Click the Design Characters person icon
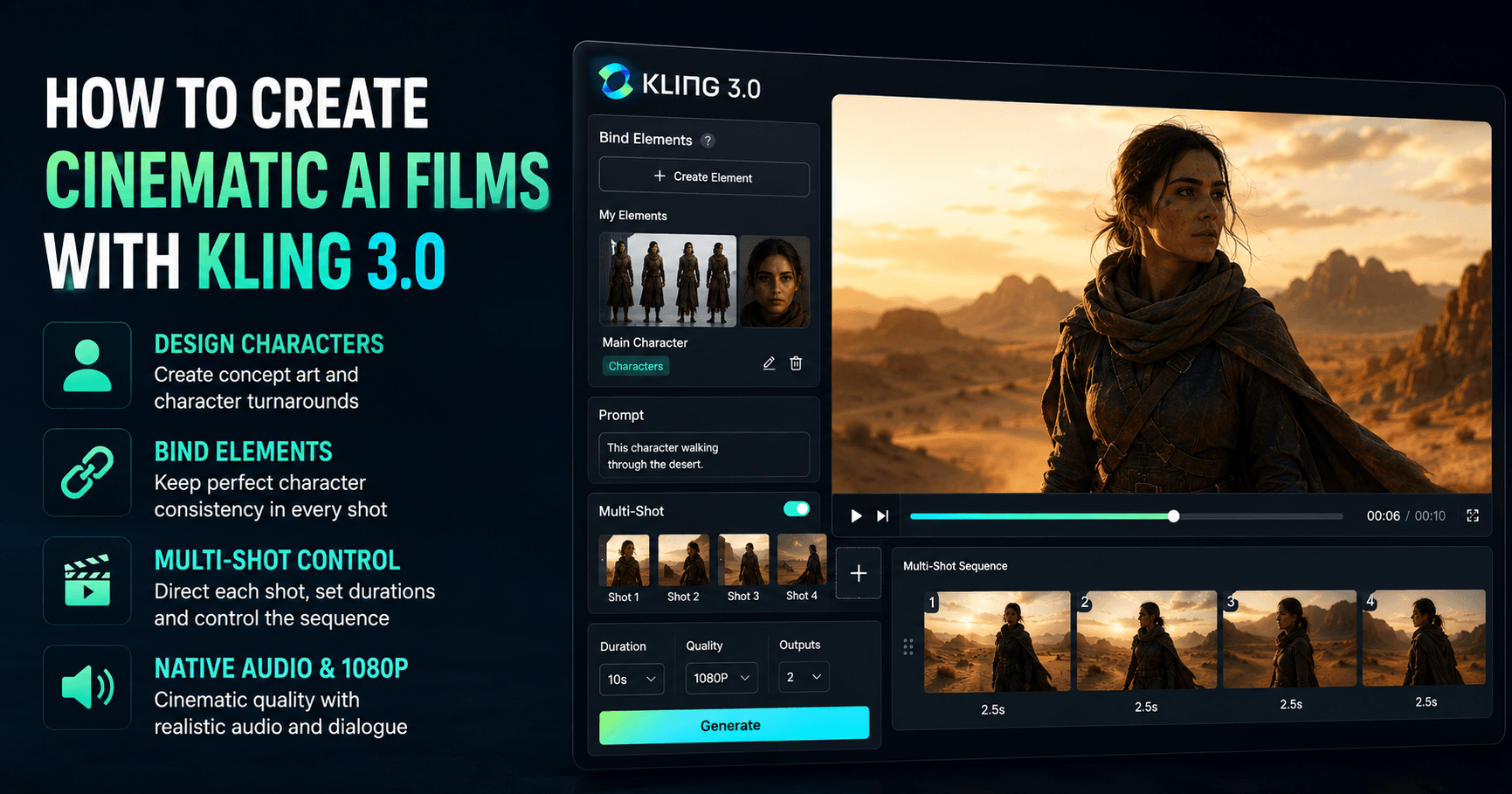The height and width of the screenshot is (794, 1512). (x=87, y=365)
